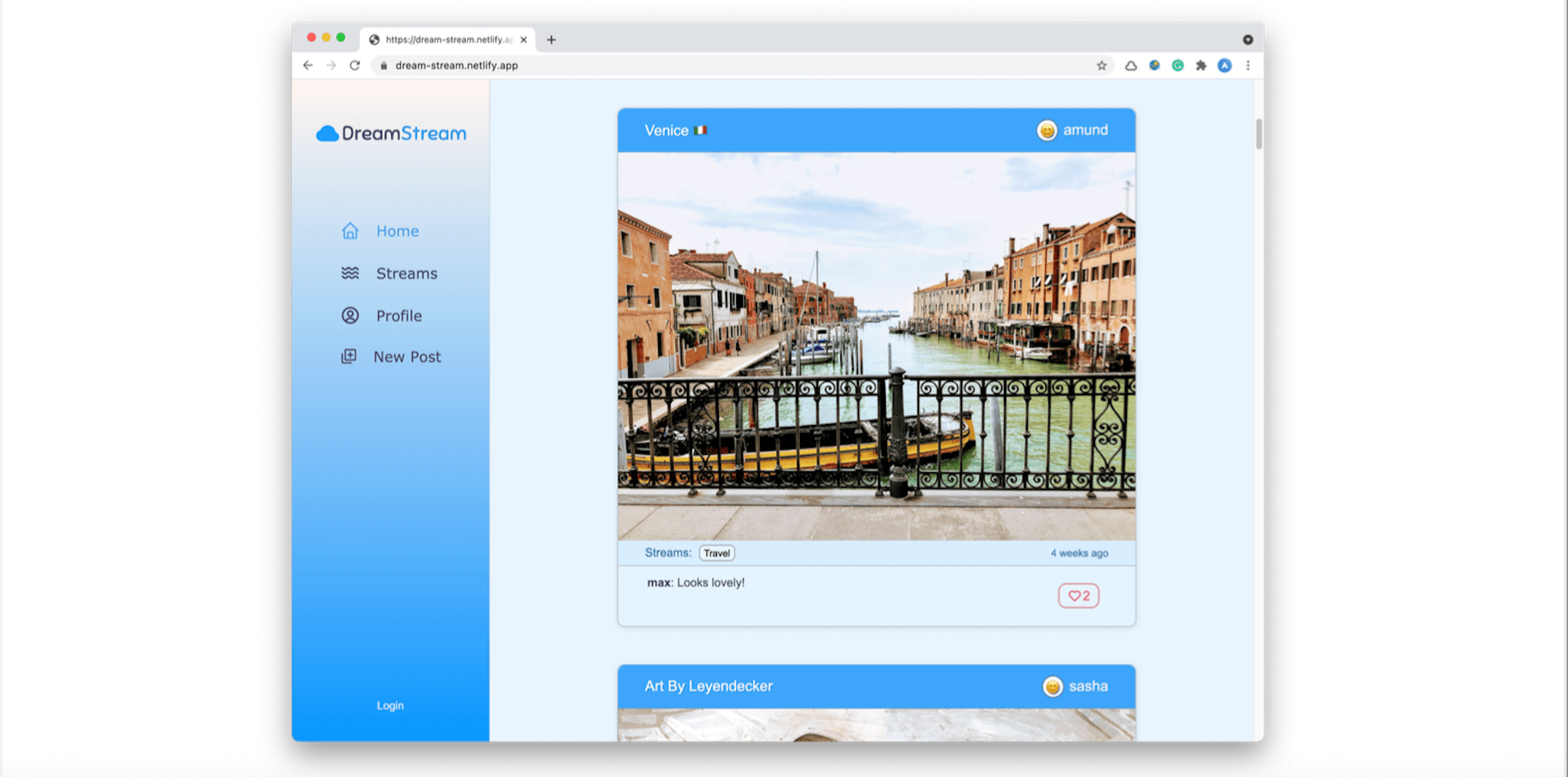Click the browser forward arrow
Viewport: 1568px width, 777px height.
pyautogui.click(x=331, y=65)
